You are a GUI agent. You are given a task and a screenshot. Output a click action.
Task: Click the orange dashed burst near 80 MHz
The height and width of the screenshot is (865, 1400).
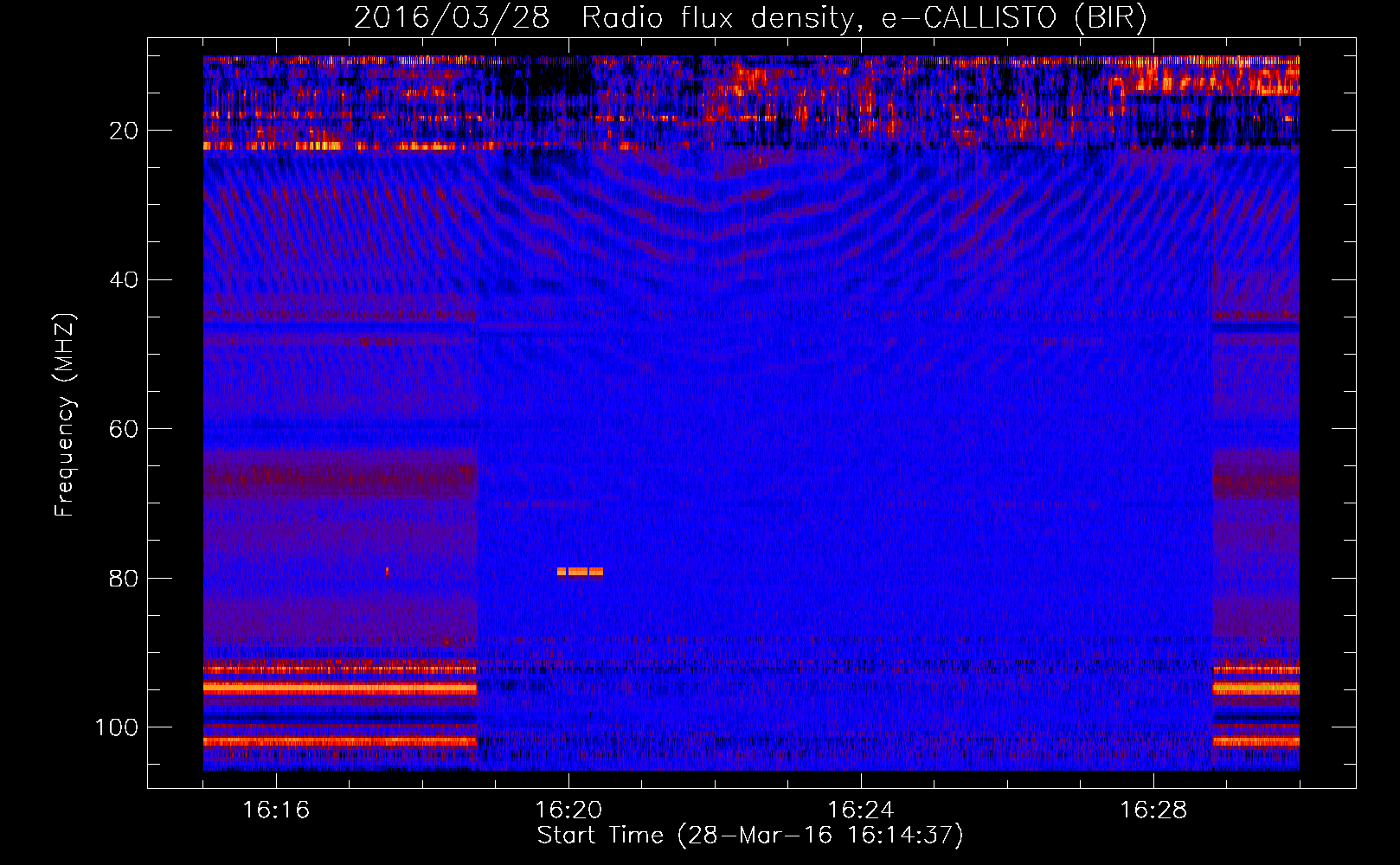click(x=580, y=572)
